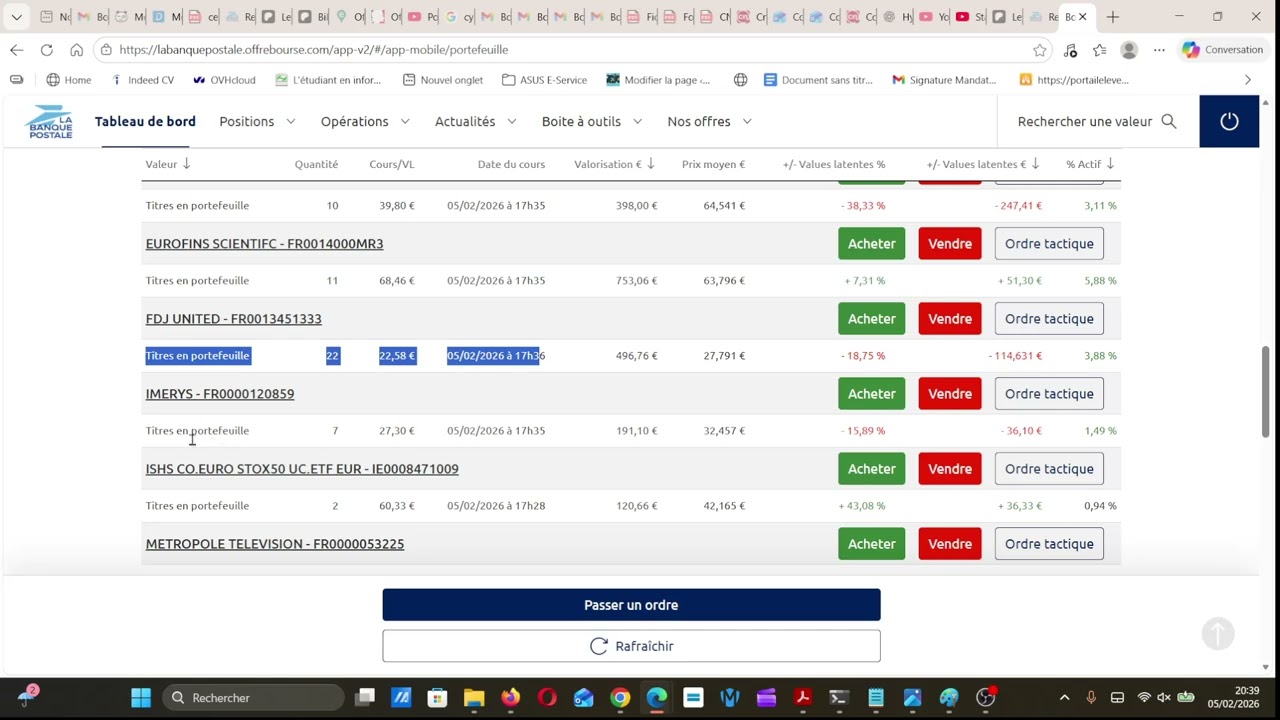Open IMERYS - FR0000120859 link
Viewport: 1280px width, 720px height.
coord(220,394)
